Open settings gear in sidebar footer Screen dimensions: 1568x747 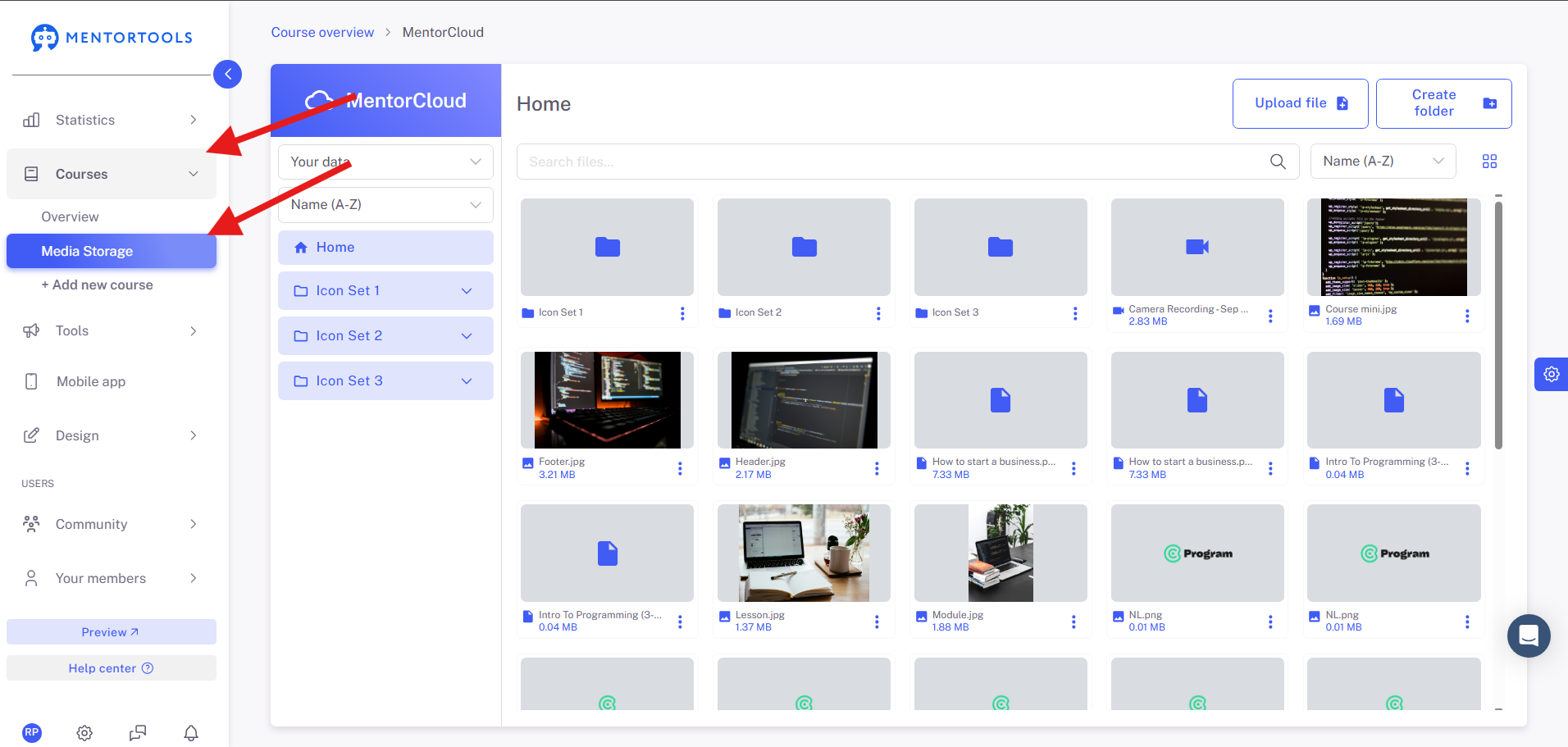[84, 733]
